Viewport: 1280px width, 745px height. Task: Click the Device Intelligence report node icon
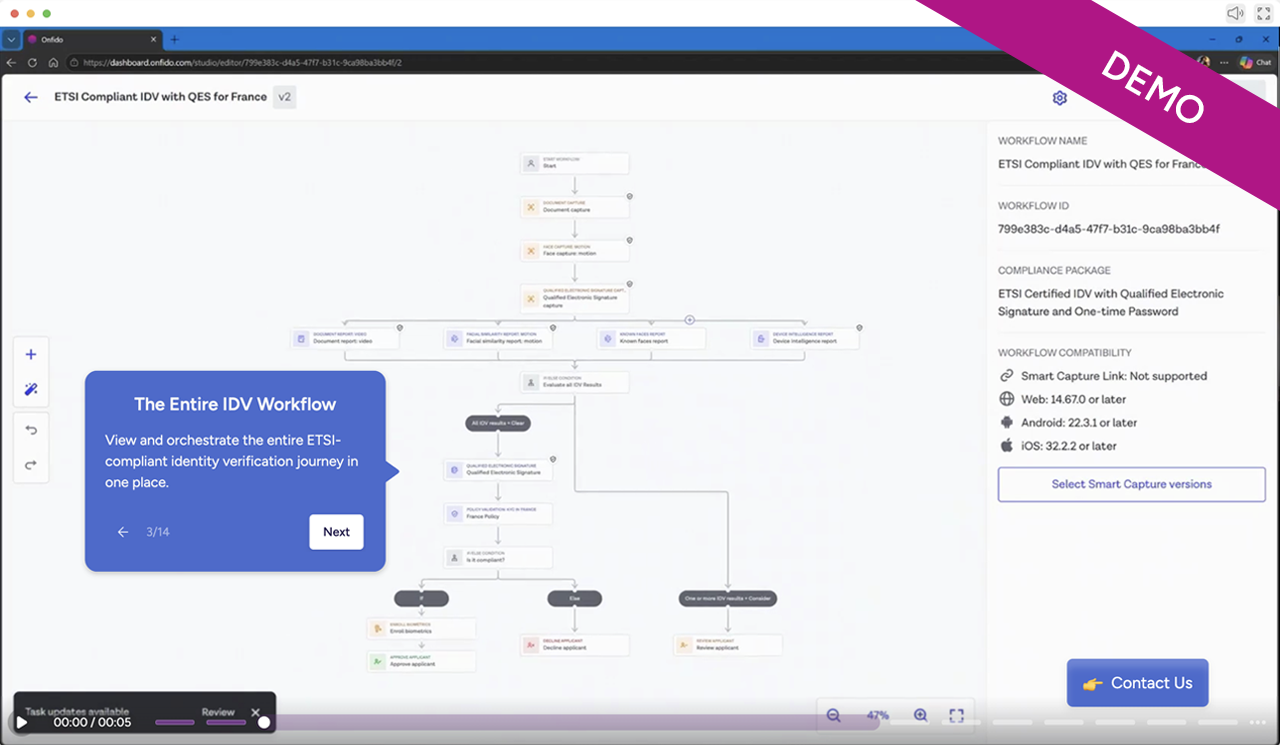[x=762, y=339]
